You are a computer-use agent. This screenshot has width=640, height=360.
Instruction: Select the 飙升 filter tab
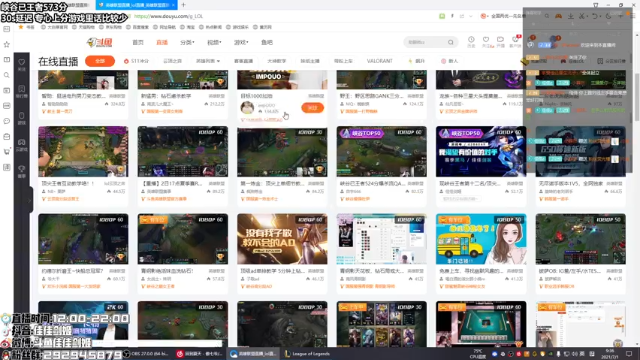(417, 61)
